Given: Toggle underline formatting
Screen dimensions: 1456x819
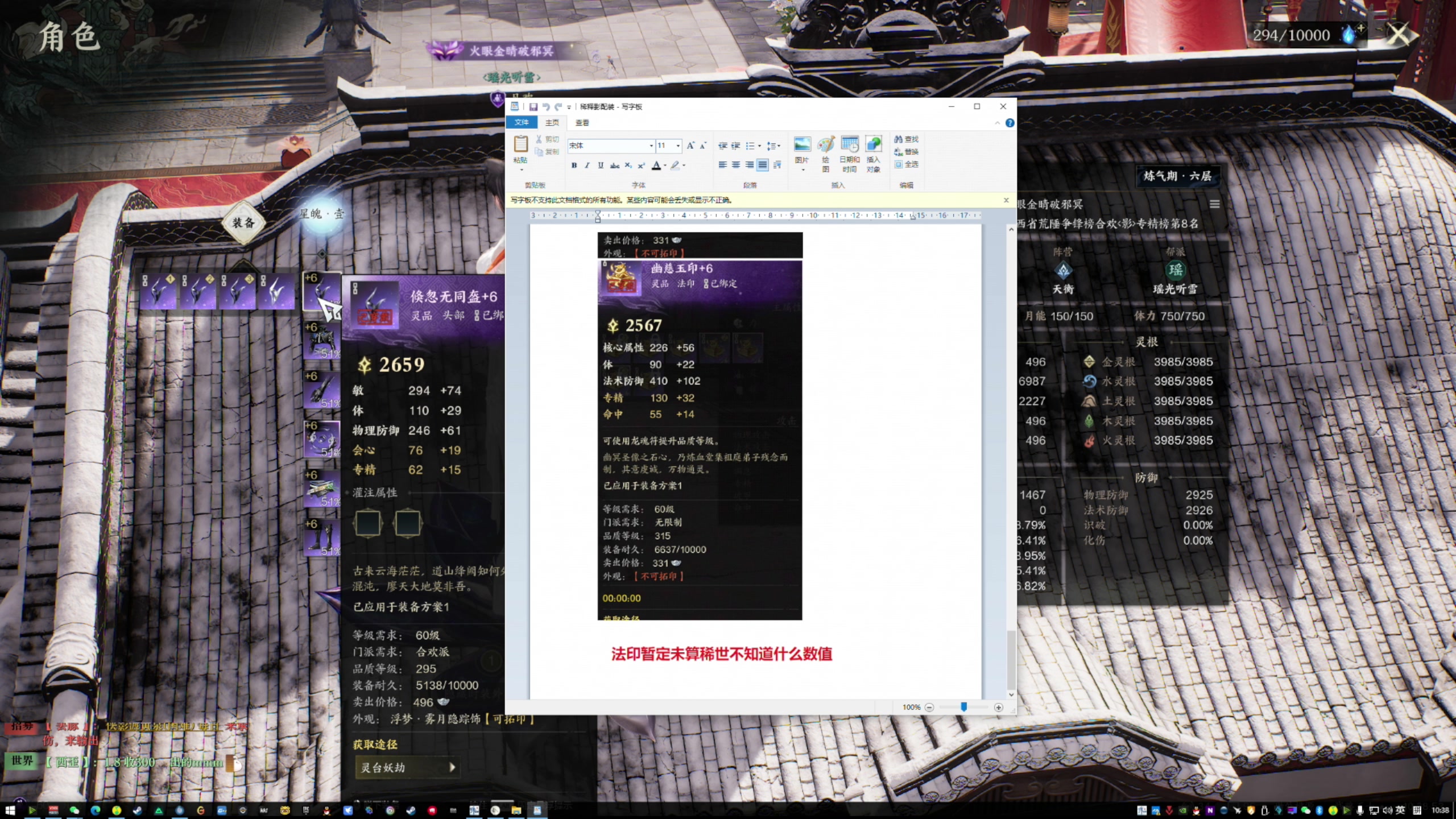Looking at the screenshot, I should (601, 166).
